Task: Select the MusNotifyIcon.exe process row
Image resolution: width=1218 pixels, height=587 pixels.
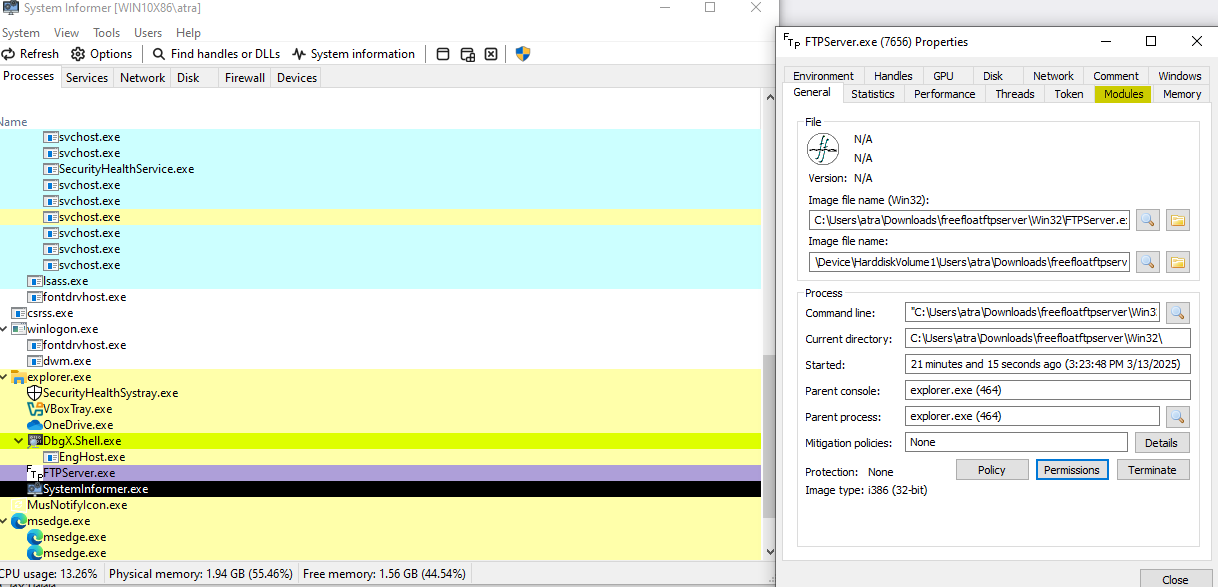Action: 380,505
